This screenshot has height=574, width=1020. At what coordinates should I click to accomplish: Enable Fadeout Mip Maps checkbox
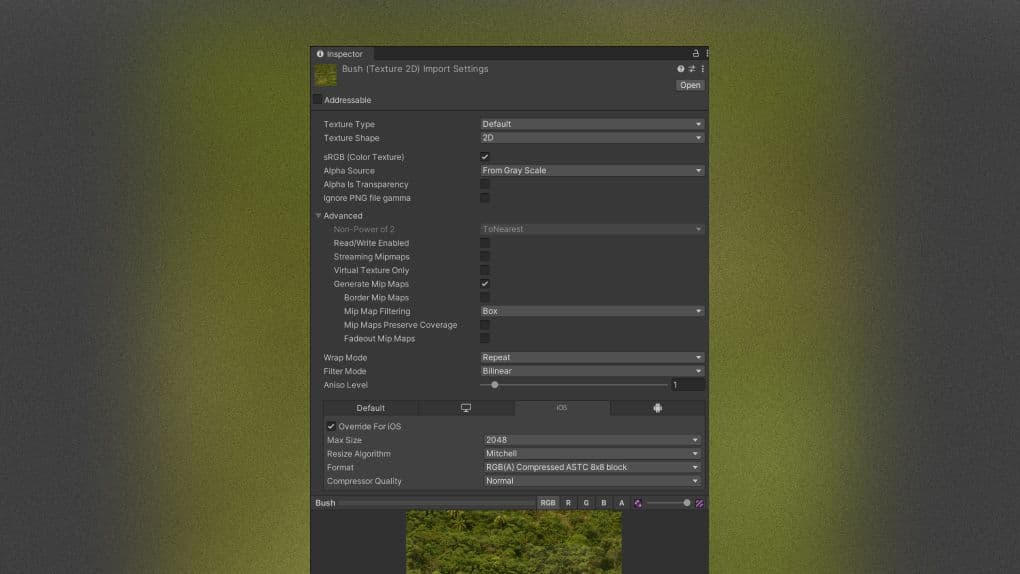coord(485,338)
